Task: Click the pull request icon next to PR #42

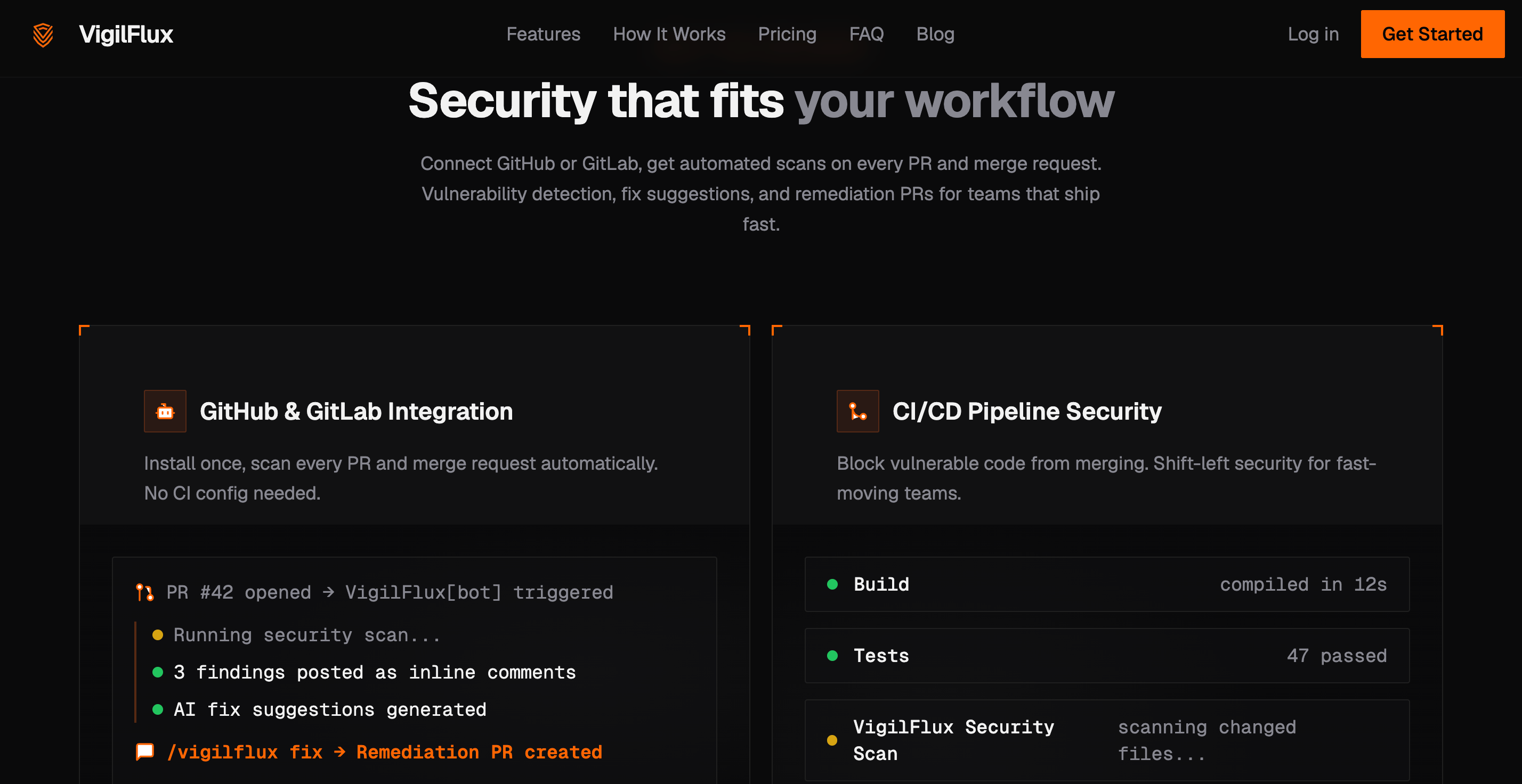Action: tap(145, 592)
